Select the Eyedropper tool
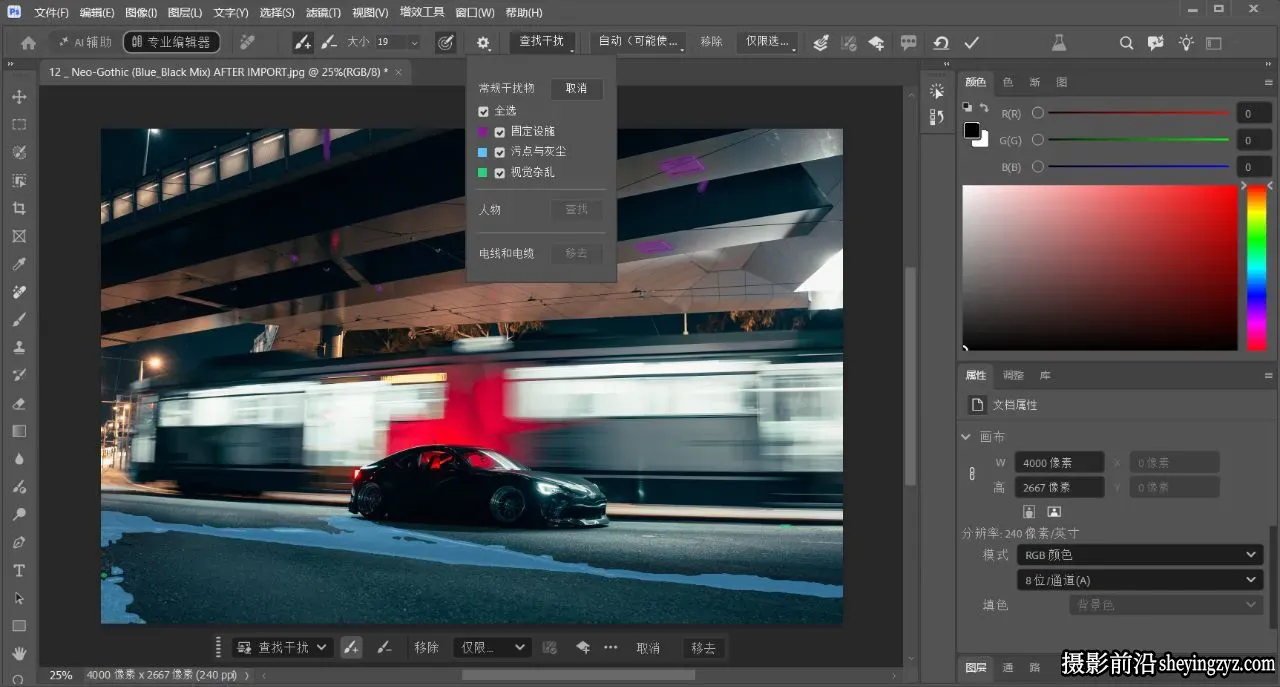 point(19,265)
